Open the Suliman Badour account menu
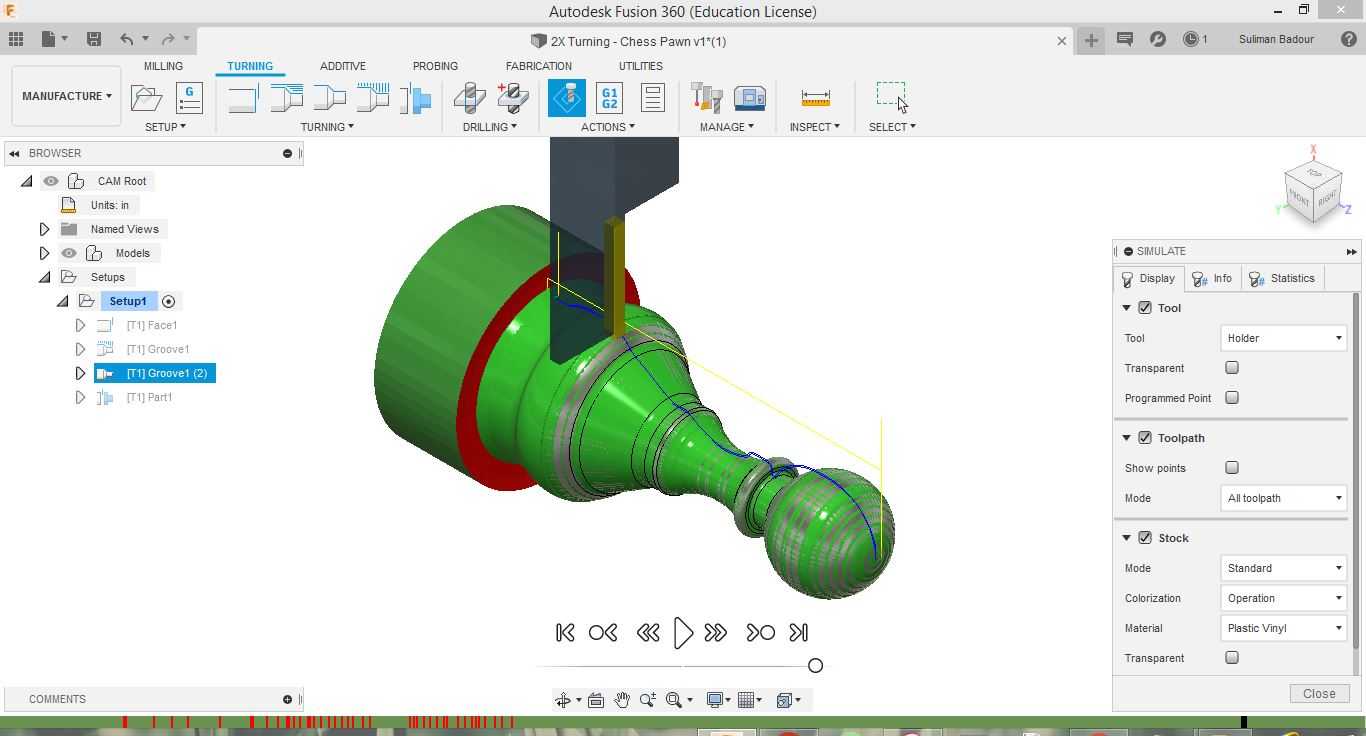Viewport: 1366px width, 736px height. tap(1276, 39)
